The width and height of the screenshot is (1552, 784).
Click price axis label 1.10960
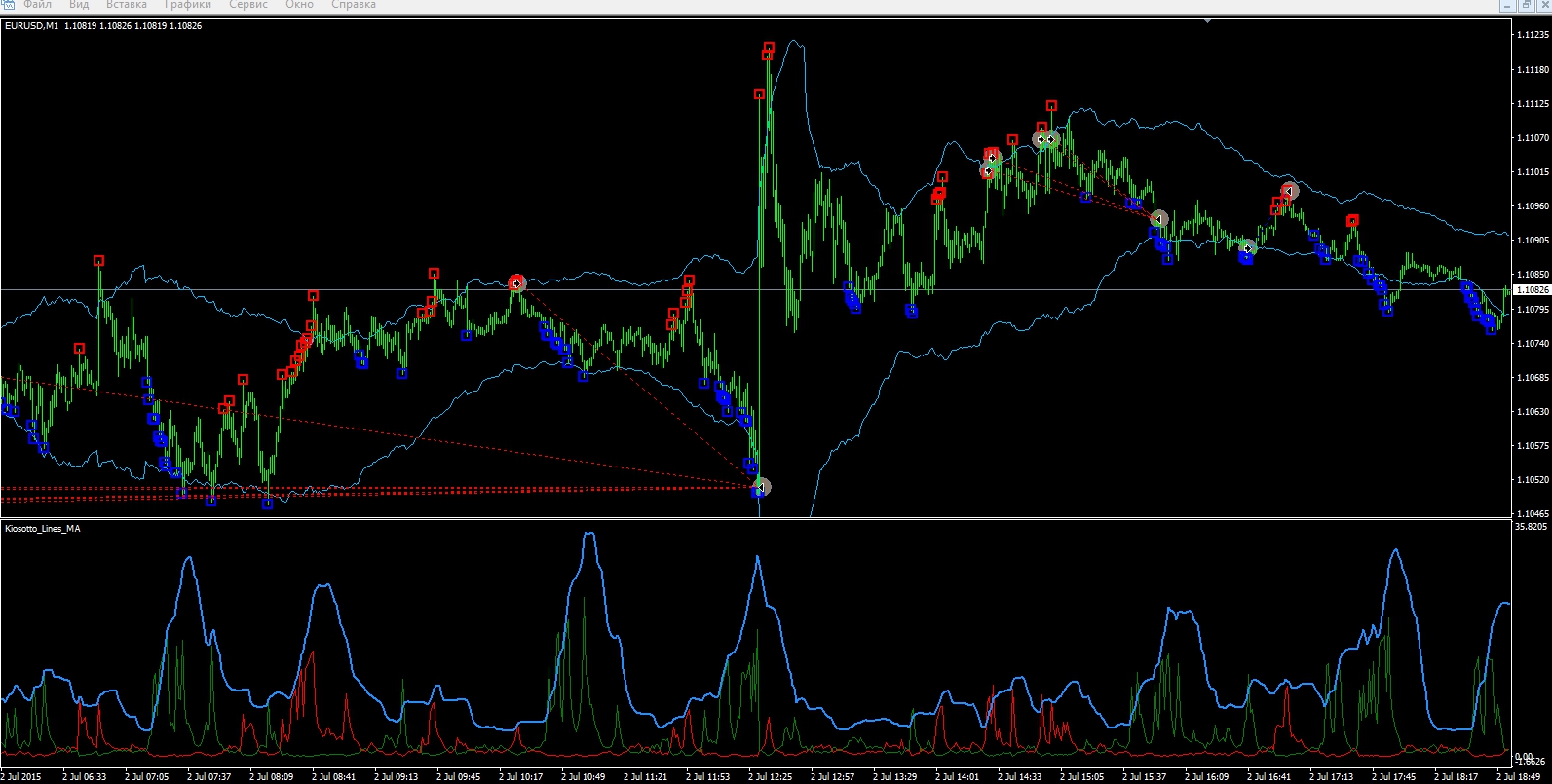(x=1533, y=206)
